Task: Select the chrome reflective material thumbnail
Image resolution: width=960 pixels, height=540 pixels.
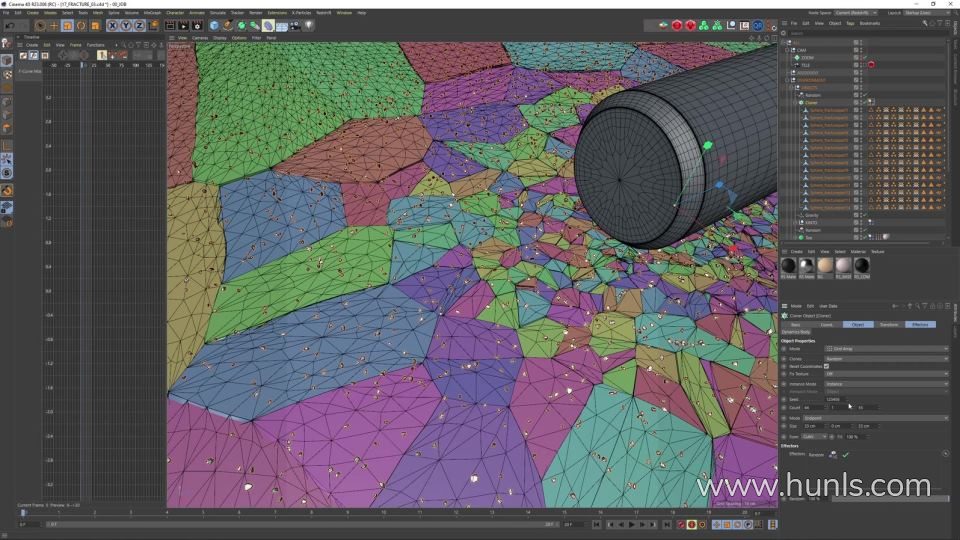Action: [807, 265]
